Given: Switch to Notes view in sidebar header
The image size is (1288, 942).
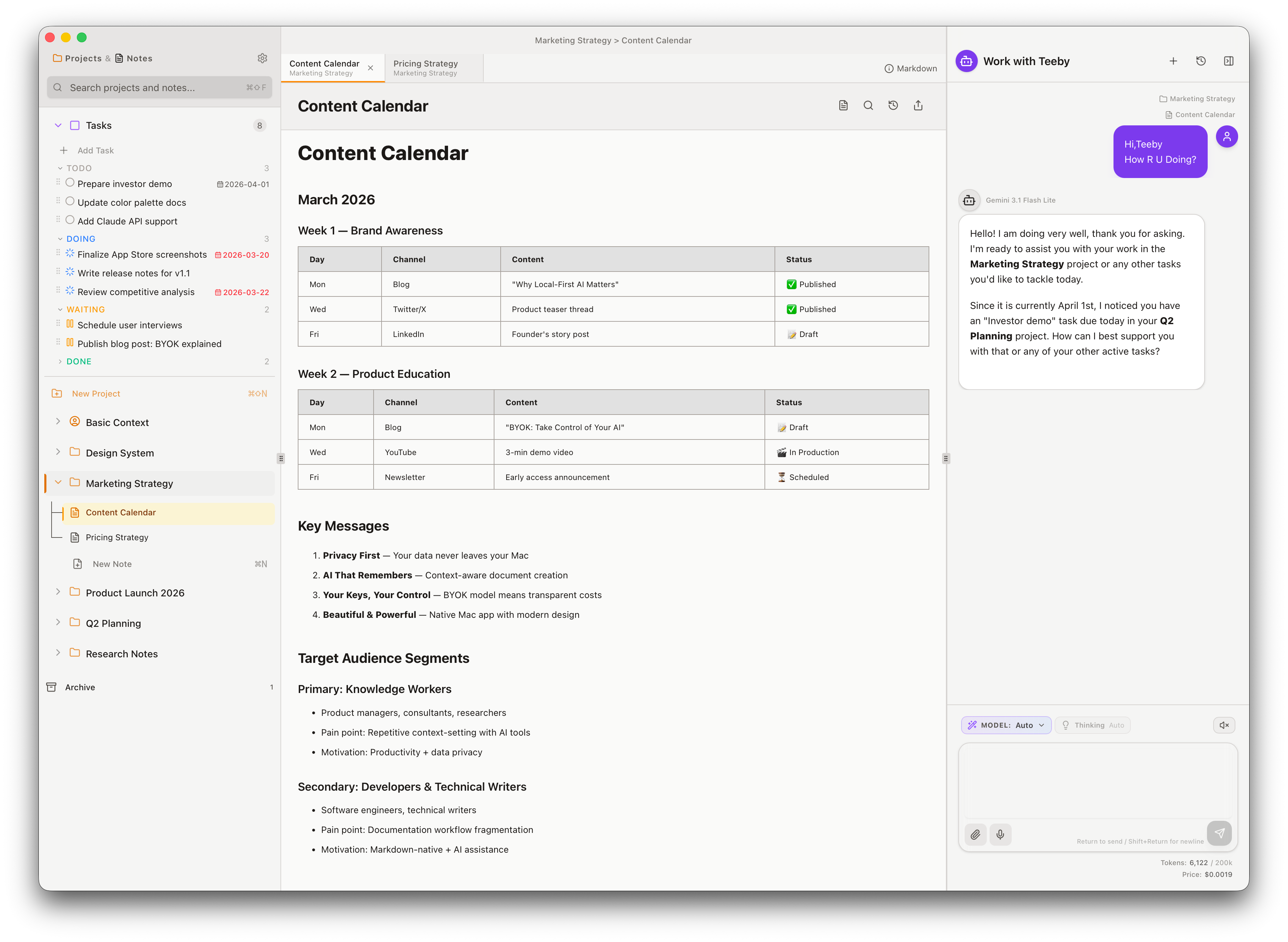Looking at the screenshot, I should (x=134, y=58).
